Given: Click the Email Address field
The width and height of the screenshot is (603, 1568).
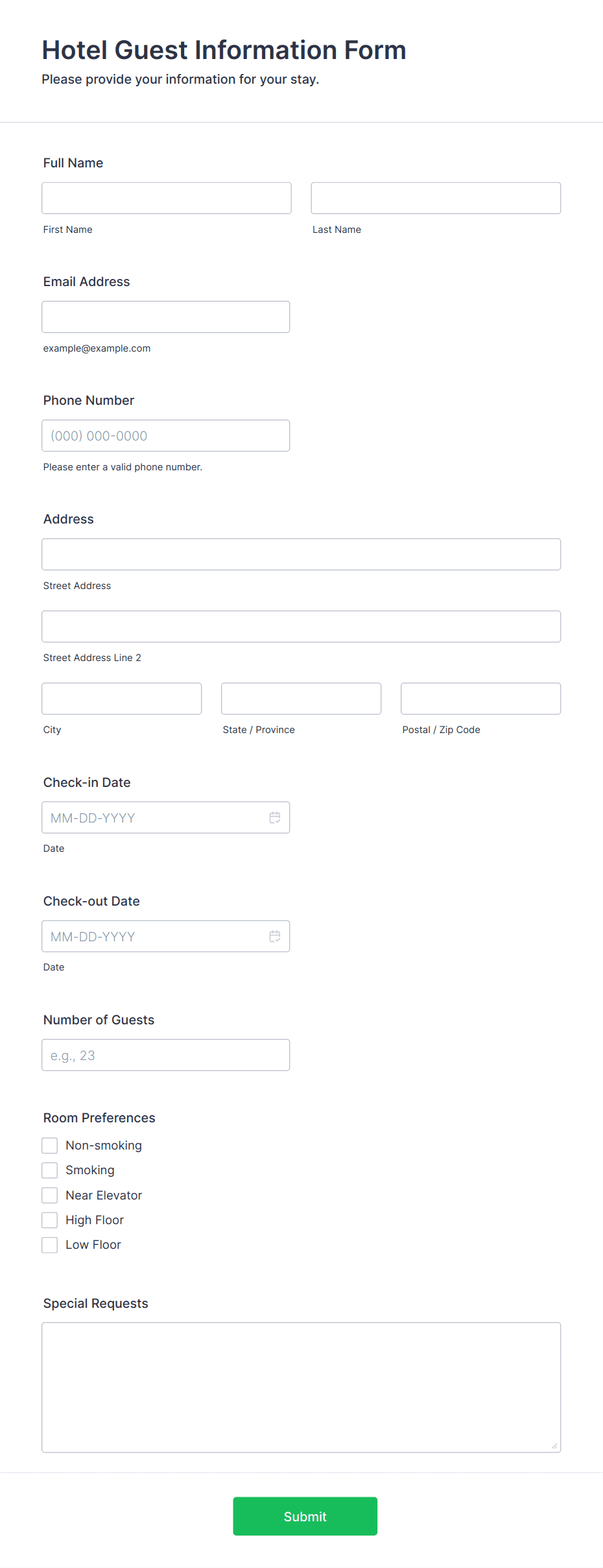Looking at the screenshot, I should tap(166, 316).
